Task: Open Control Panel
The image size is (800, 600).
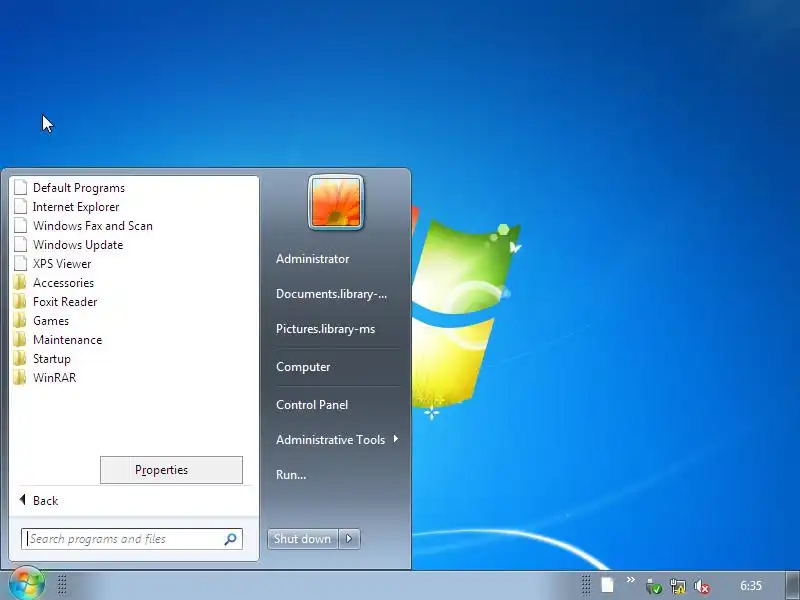Action: click(x=312, y=405)
